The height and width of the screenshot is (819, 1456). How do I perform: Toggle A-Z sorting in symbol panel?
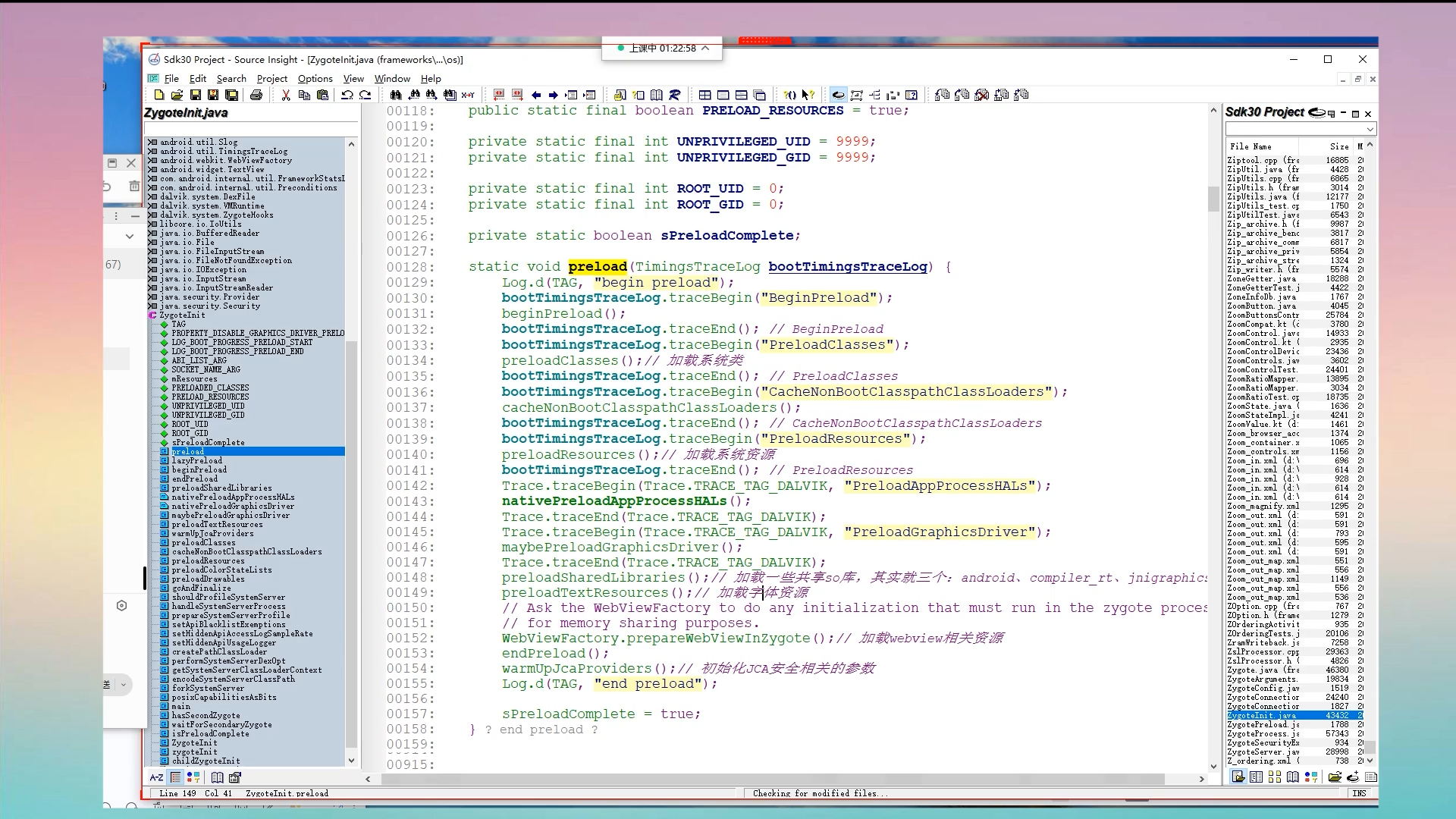[156, 777]
